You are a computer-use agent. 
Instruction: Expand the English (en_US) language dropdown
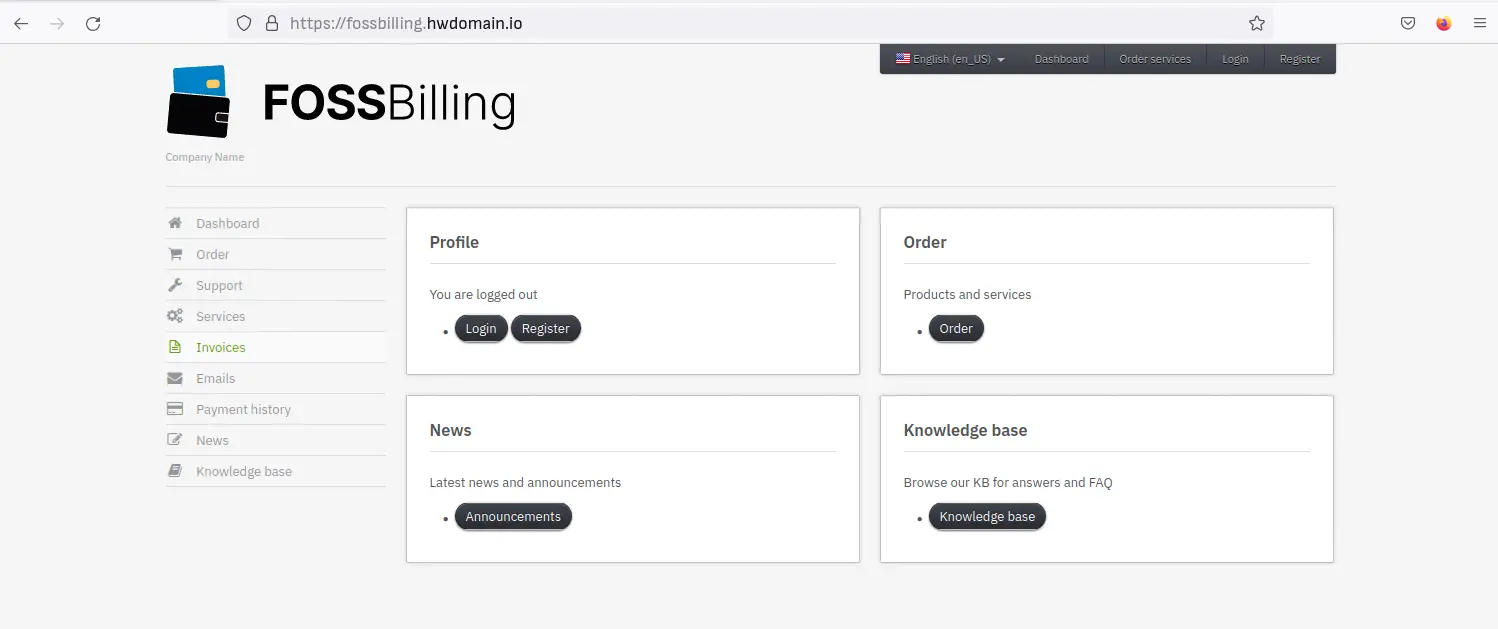[951, 59]
